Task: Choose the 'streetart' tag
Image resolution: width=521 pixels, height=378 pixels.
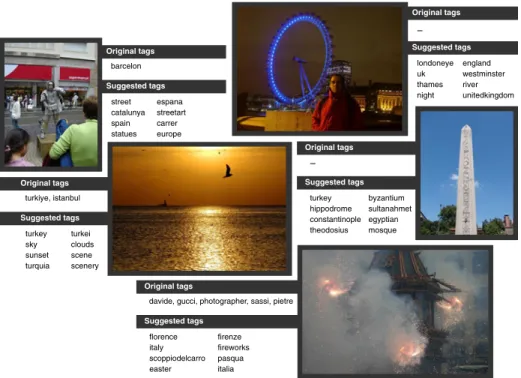Action: pos(171,113)
